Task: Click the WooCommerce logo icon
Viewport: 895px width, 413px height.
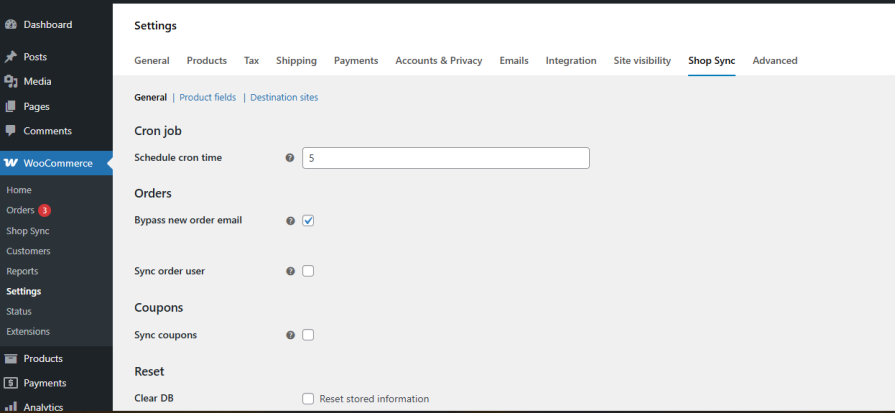Action: 11,163
